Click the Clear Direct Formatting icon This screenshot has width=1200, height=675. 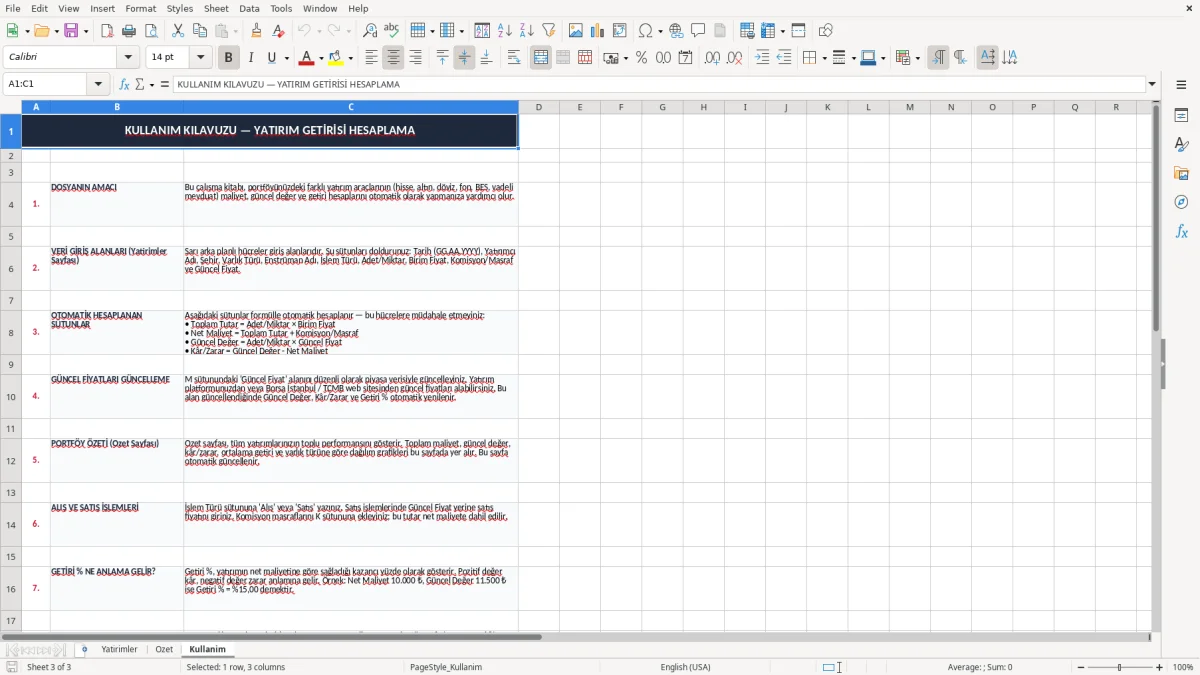pyautogui.click(x=278, y=31)
